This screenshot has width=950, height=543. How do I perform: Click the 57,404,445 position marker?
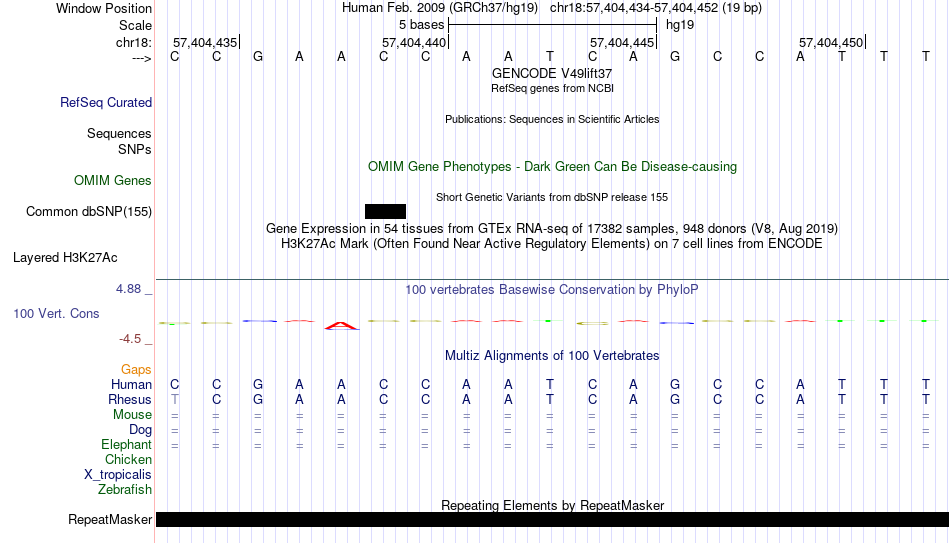tap(622, 42)
